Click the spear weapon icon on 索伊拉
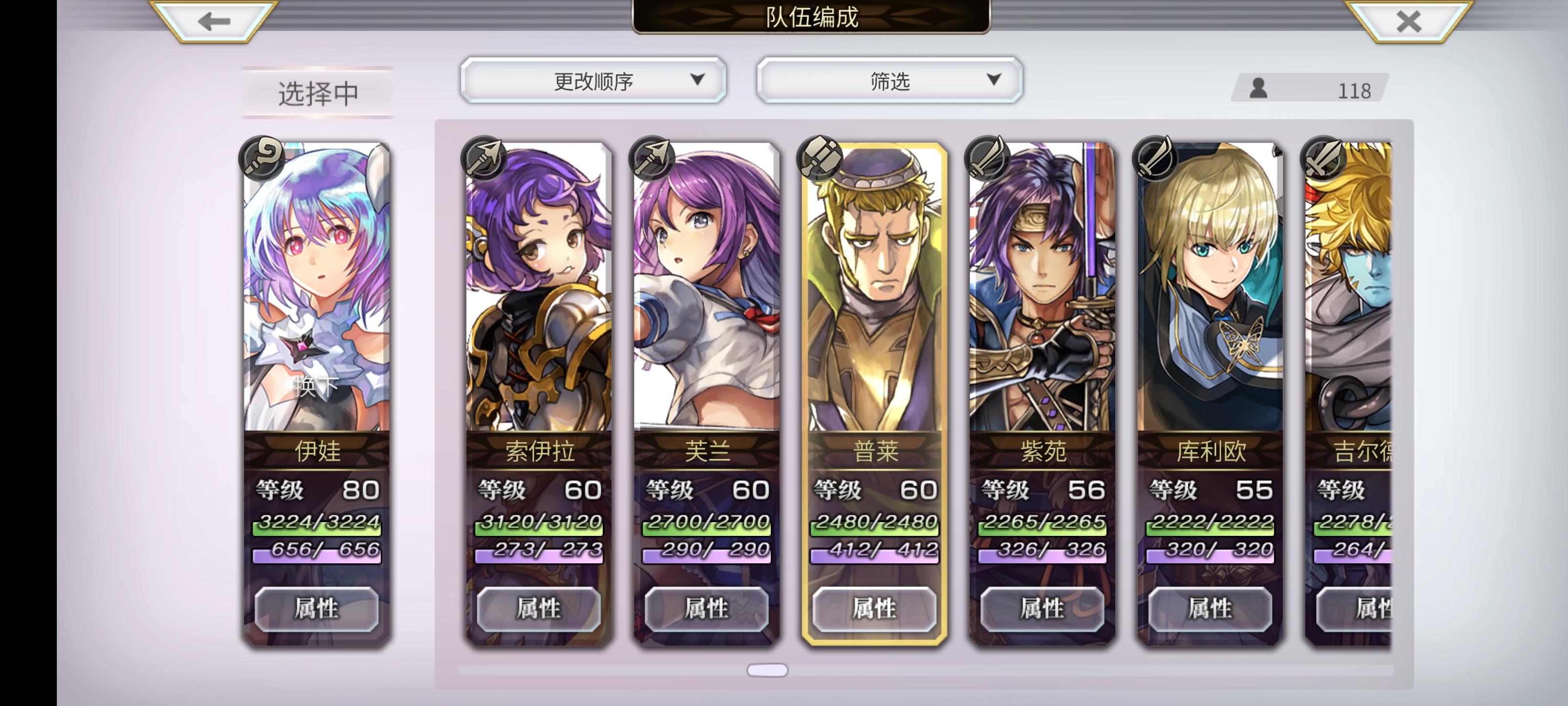Screen dimensions: 1568x706 [x=484, y=158]
